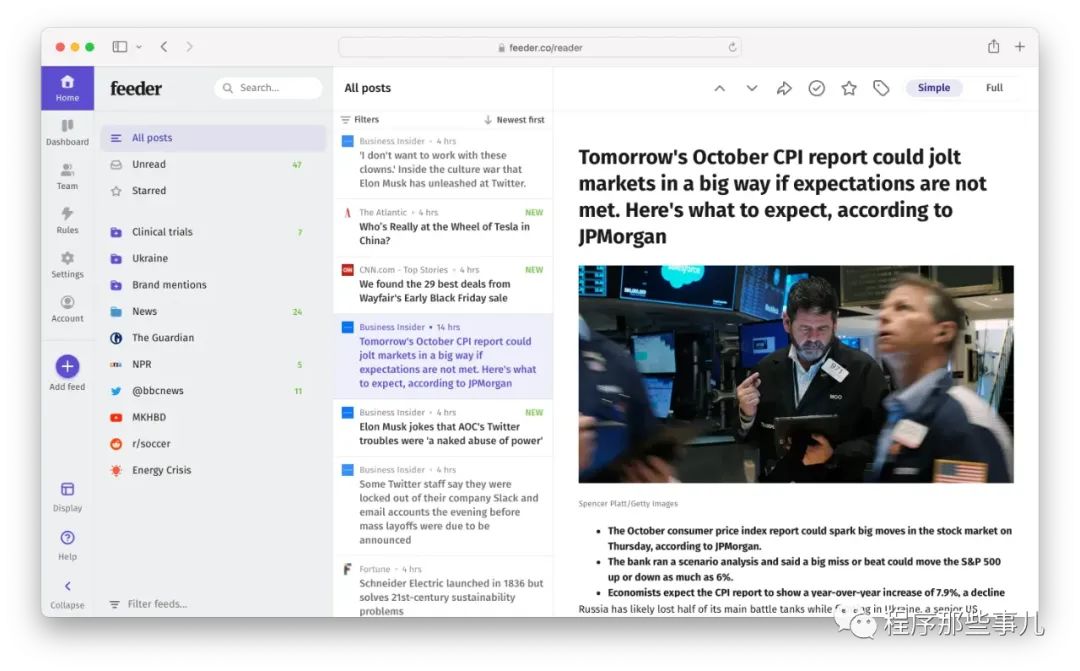This screenshot has height=671, width=1080.
Task: Select The Guardian feed
Action: (x=214, y=338)
